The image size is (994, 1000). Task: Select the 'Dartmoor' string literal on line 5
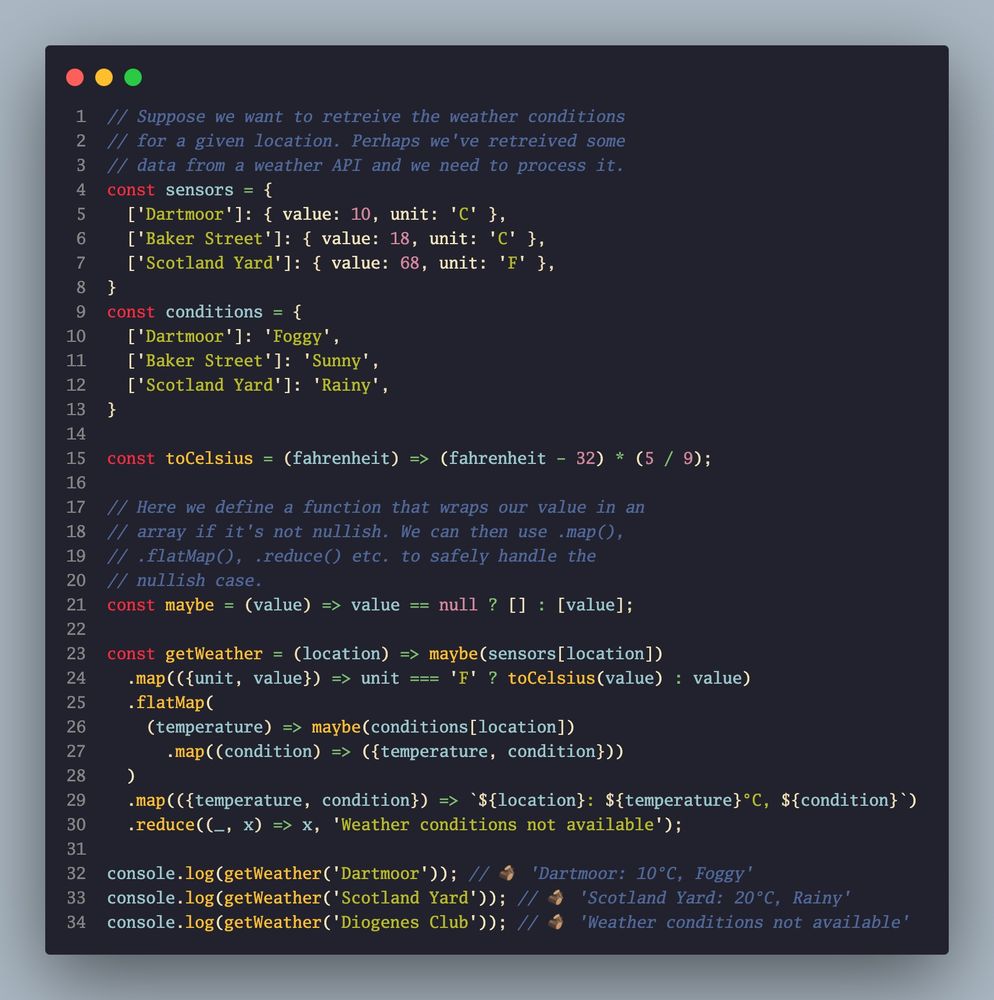[183, 213]
